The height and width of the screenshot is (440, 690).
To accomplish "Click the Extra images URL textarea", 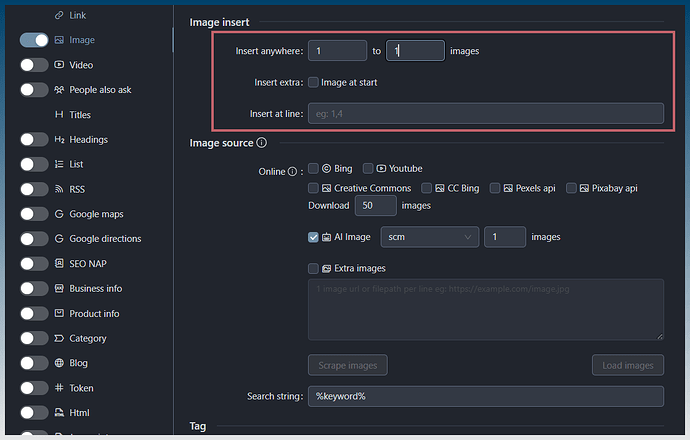I will pos(486,309).
